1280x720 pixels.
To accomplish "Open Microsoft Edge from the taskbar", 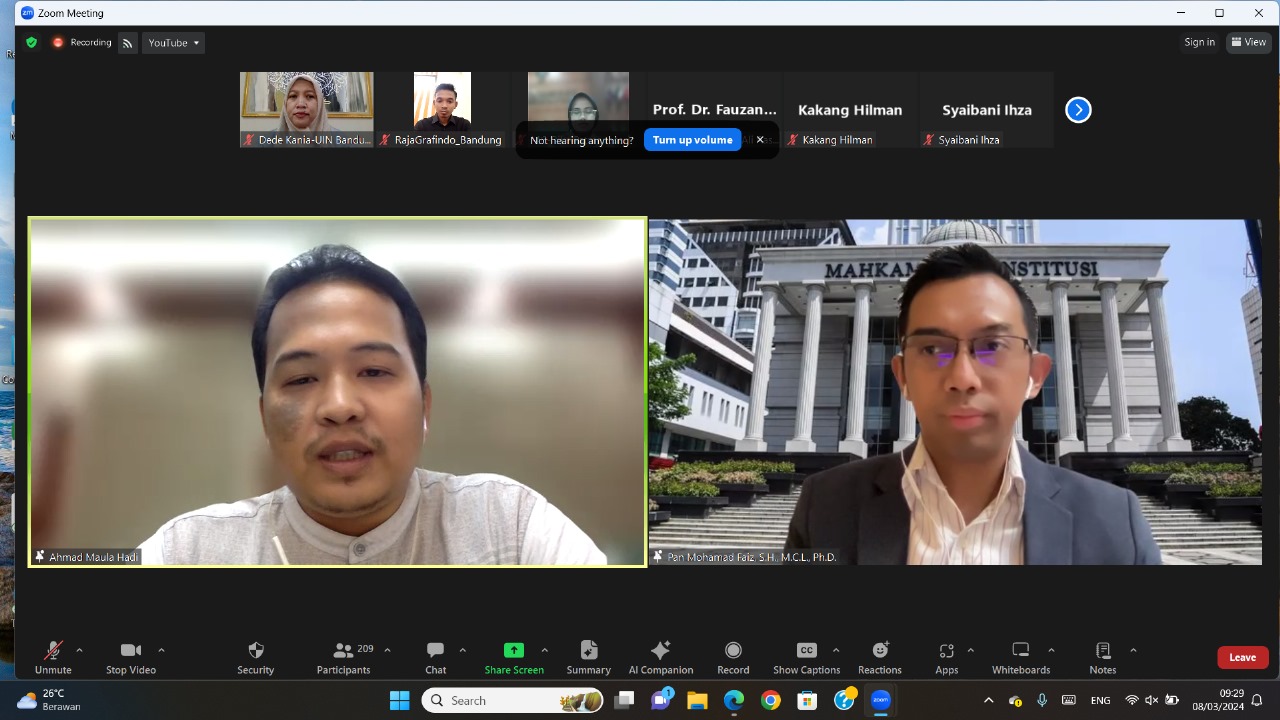I will click(734, 700).
